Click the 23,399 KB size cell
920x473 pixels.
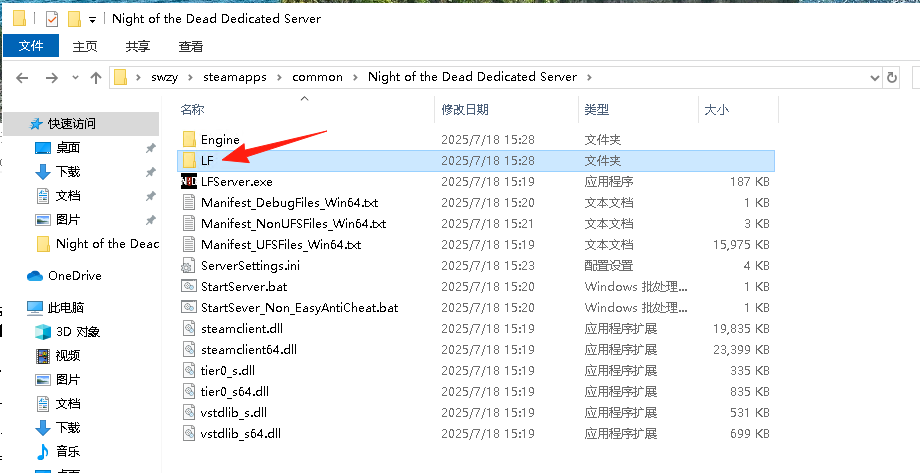741,350
